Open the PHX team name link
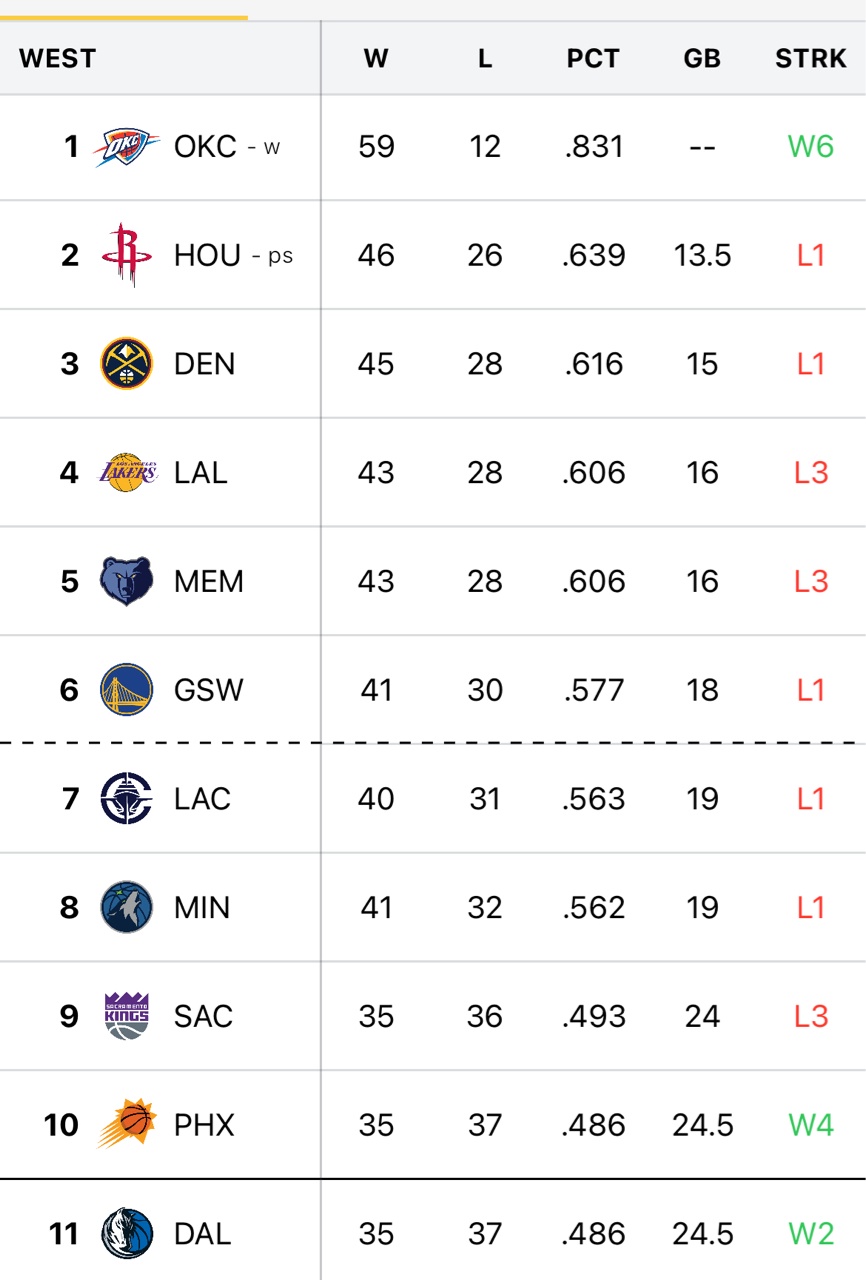866x1280 pixels. click(x=204, y=1125)
